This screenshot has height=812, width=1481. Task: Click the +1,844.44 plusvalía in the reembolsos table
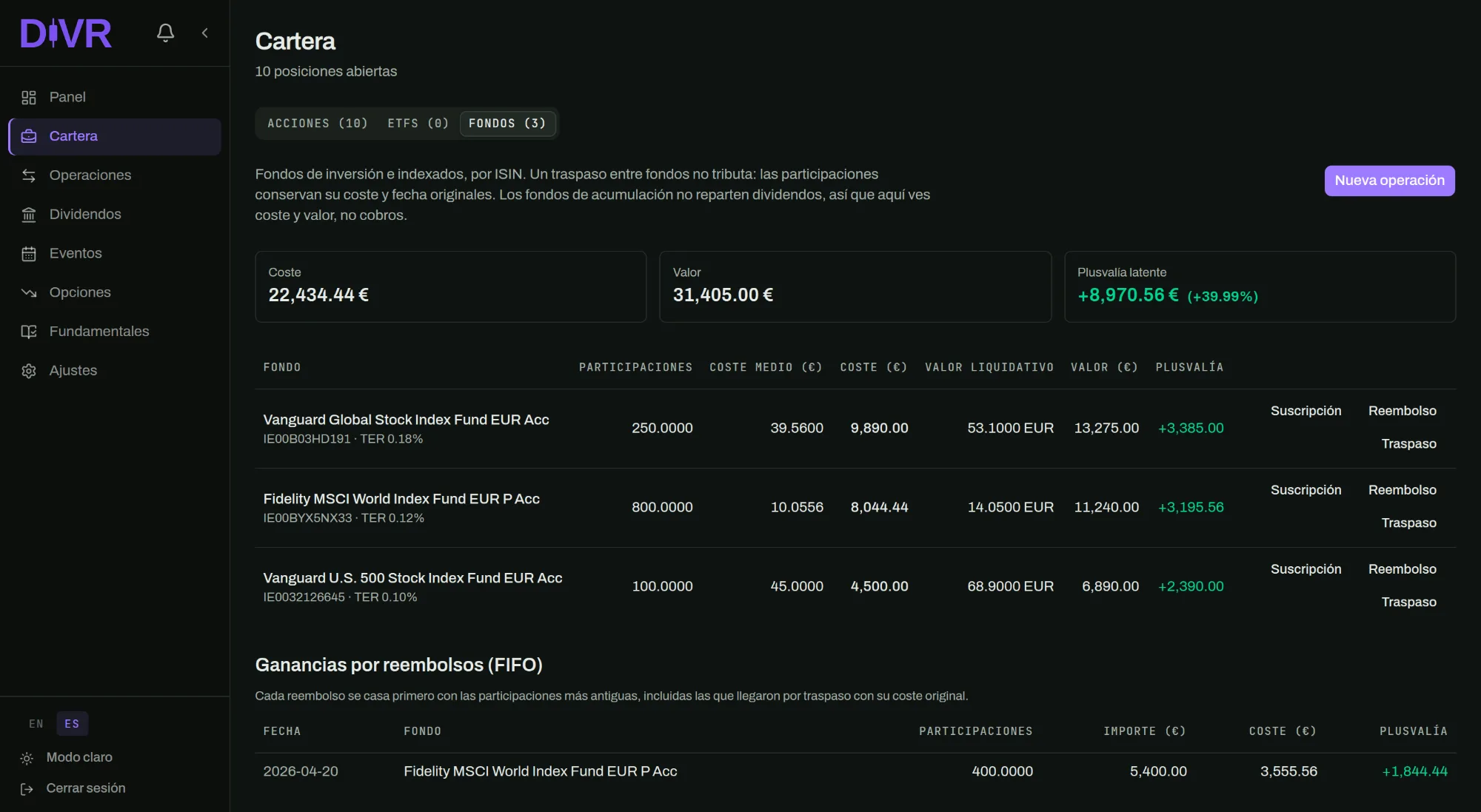click(x=1414, y=771)
